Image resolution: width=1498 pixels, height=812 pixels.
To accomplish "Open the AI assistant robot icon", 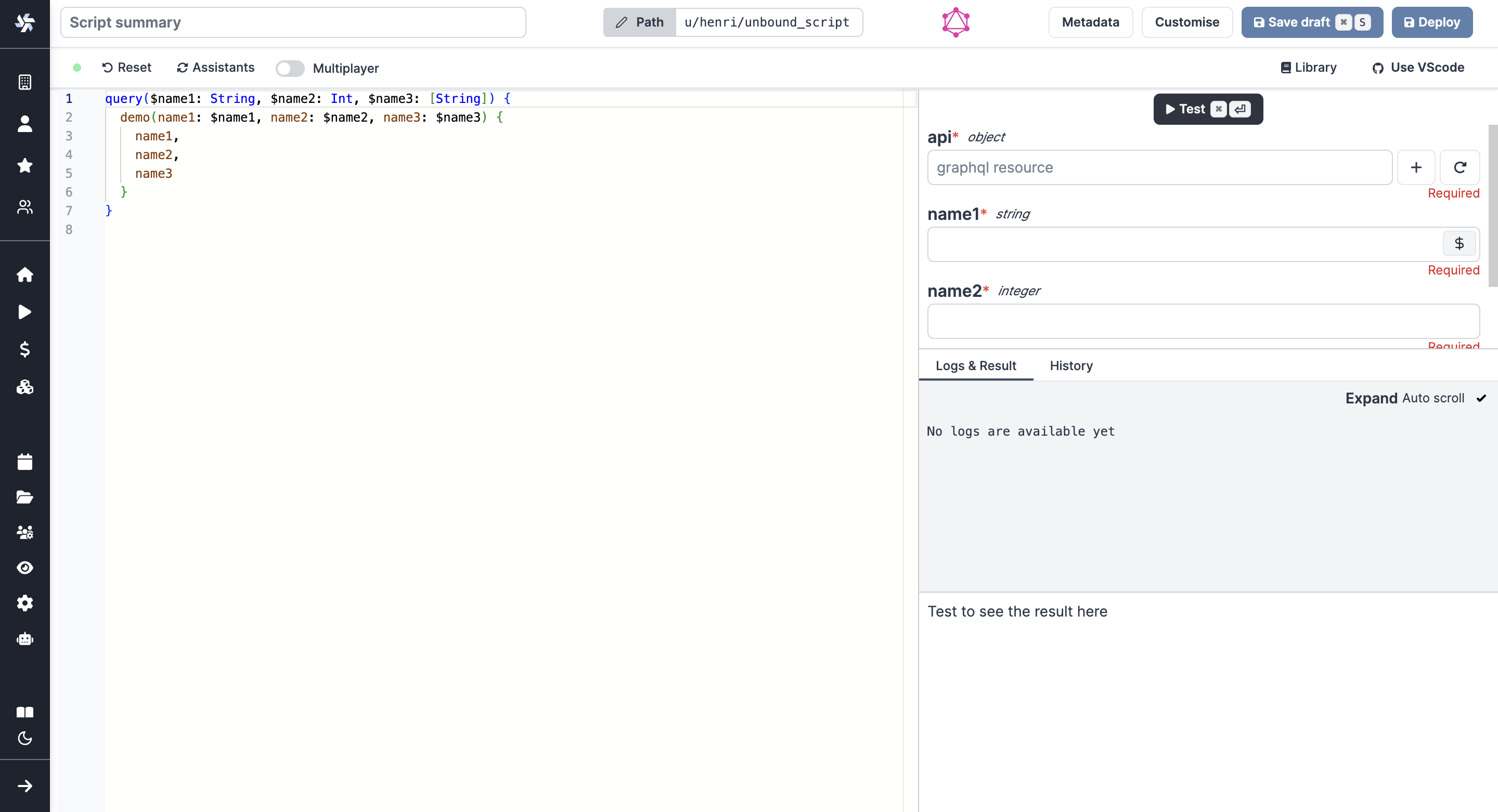I will pyautogui.click(x=25, y=639).
